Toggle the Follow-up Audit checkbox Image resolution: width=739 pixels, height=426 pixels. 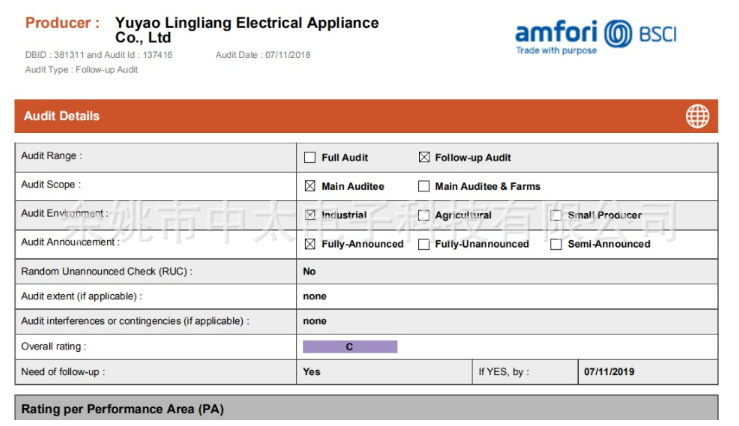click(x=424, y=158)
